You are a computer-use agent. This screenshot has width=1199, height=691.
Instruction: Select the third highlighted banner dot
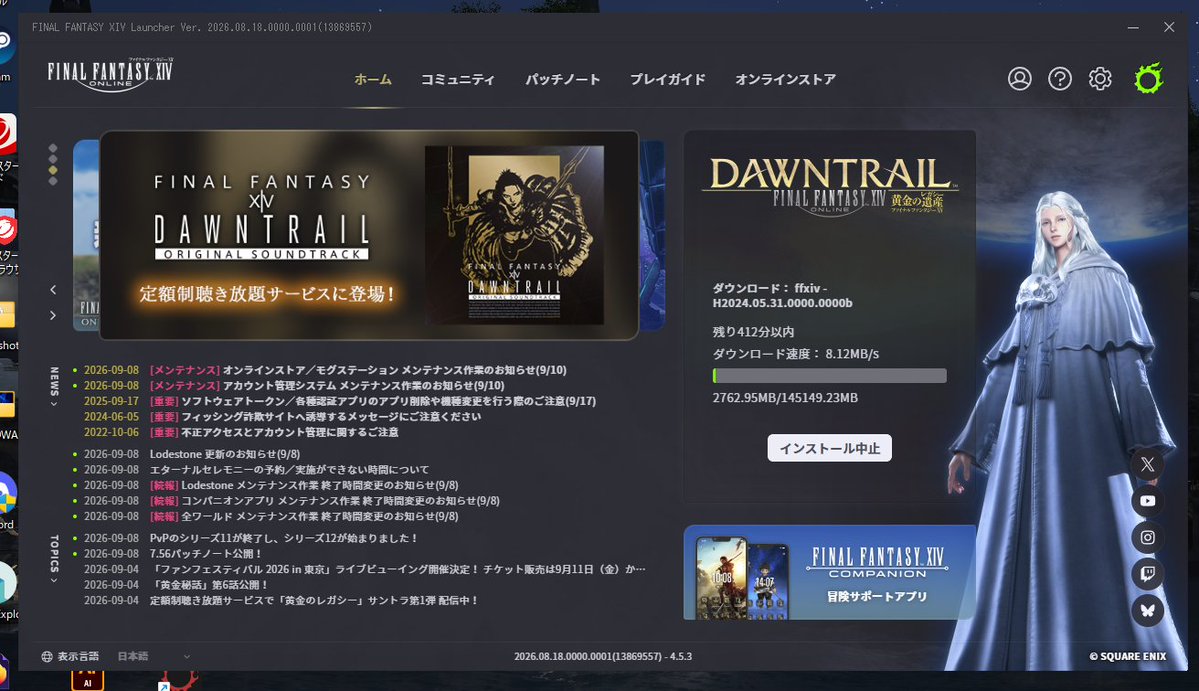[x=53, y=170]
